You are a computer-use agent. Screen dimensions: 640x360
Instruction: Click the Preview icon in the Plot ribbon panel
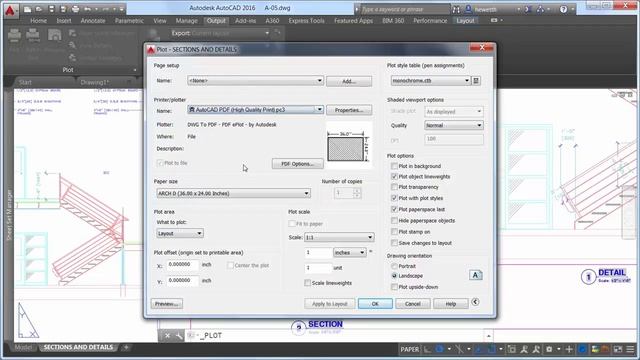coord(54,36)
